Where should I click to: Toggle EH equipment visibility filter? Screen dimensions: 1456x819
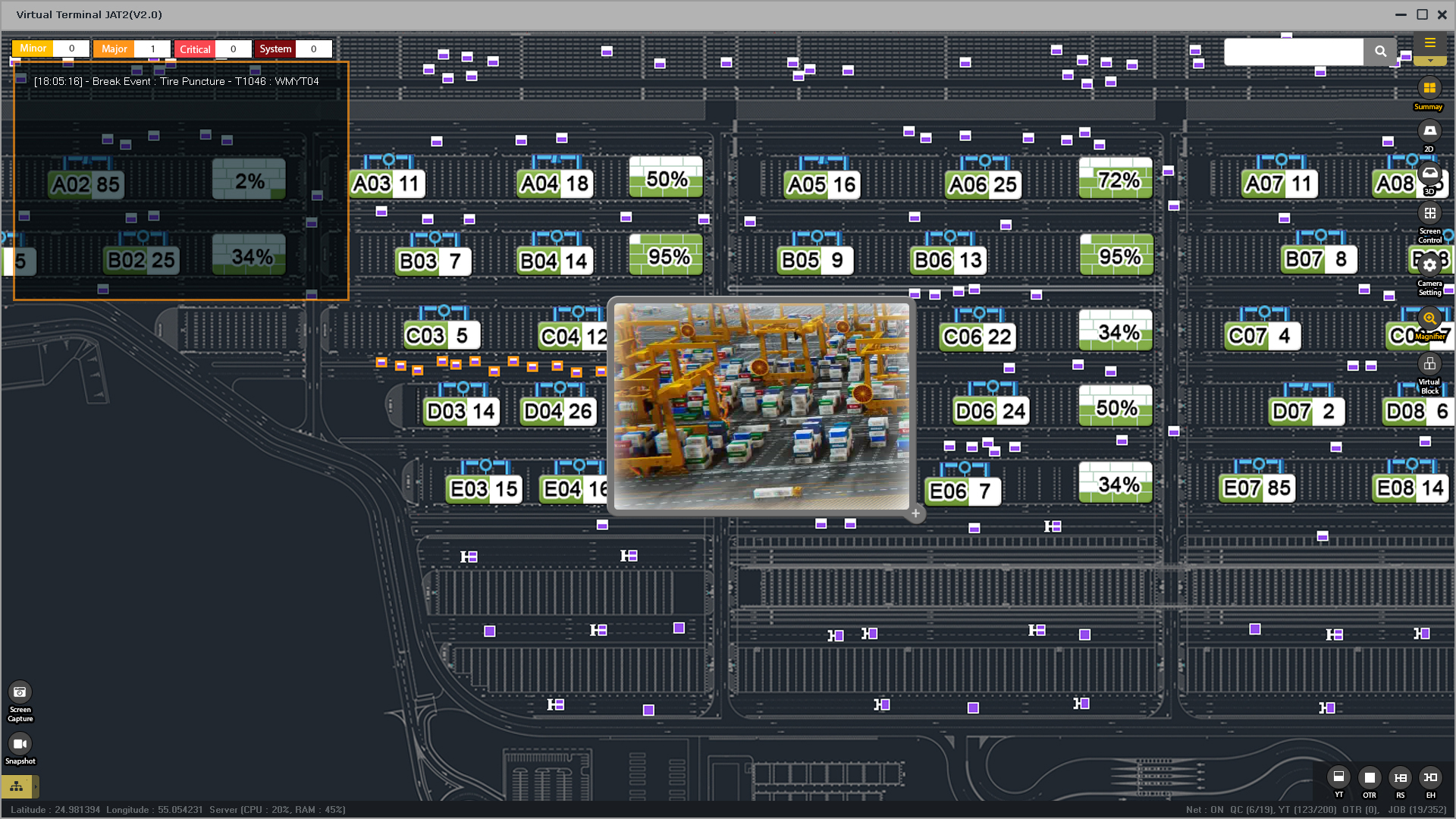coord(1430,777)
